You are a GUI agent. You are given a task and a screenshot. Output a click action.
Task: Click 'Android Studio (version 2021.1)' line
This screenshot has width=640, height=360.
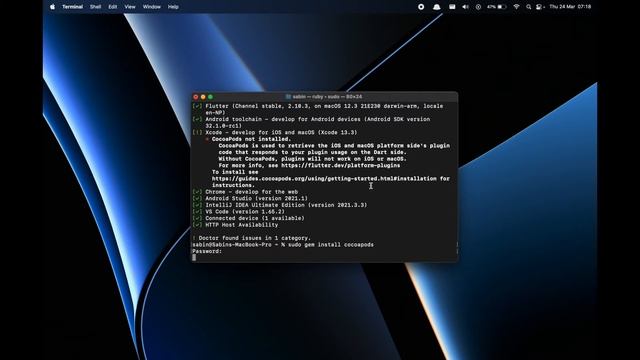tap(250, 198)
